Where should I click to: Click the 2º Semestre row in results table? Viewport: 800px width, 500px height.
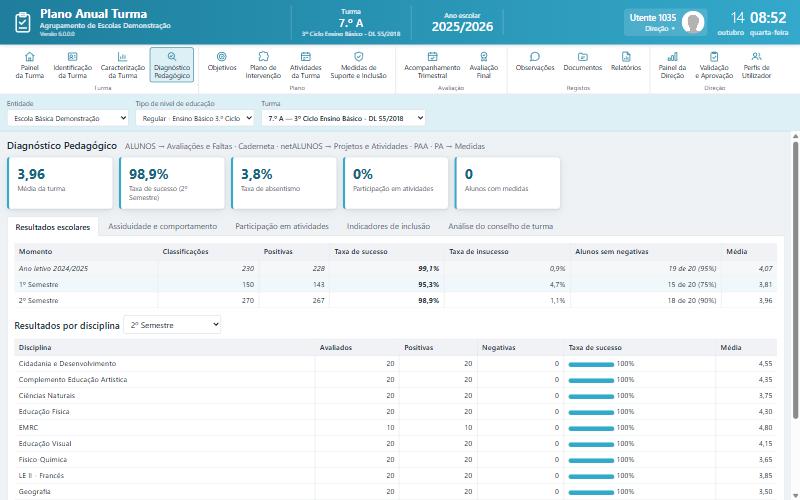point(395,301)
